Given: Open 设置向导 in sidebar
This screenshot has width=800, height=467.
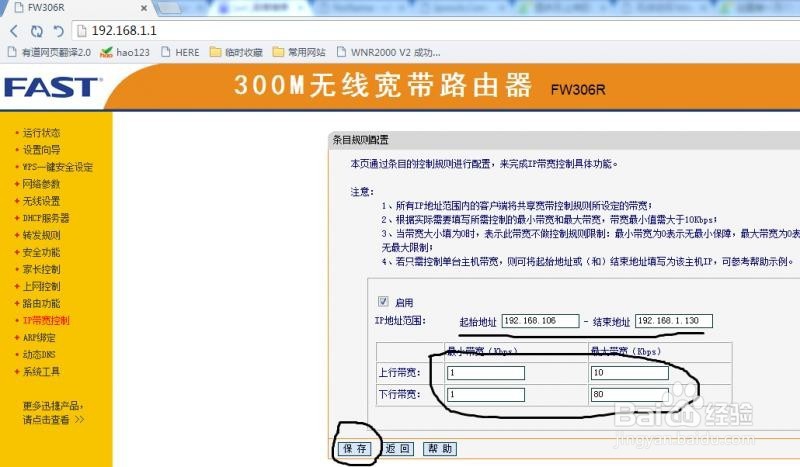Looking at the screenshot, I should tap(41, 150).
